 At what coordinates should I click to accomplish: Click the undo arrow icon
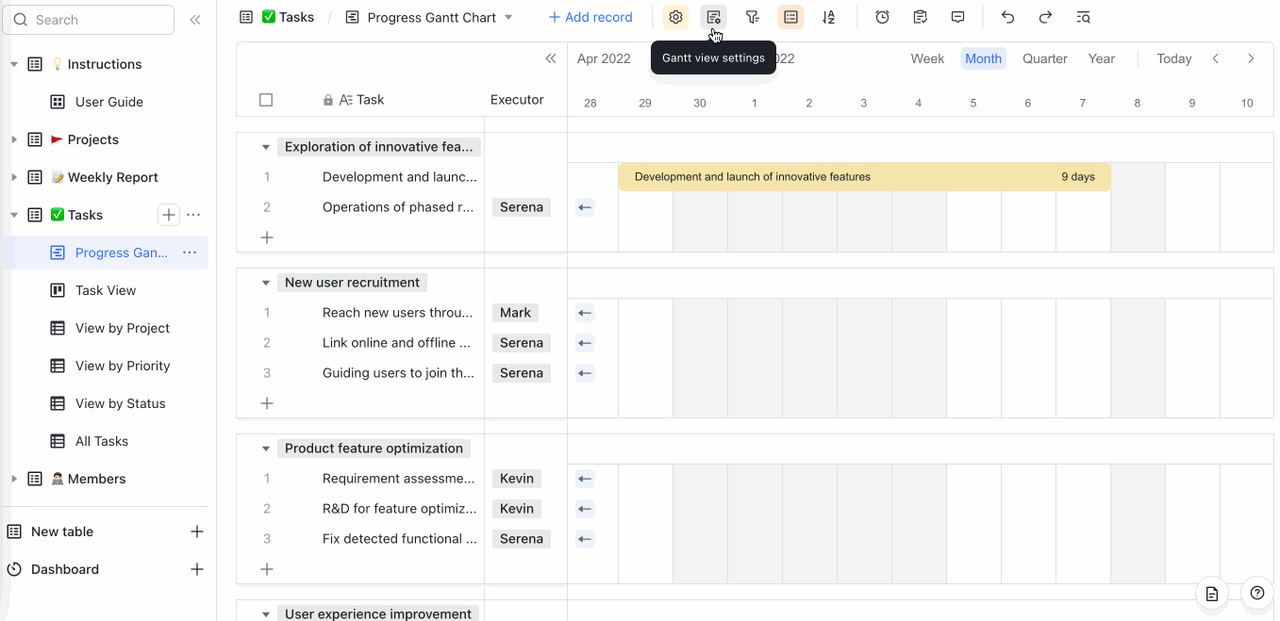tap(1007, 17)
